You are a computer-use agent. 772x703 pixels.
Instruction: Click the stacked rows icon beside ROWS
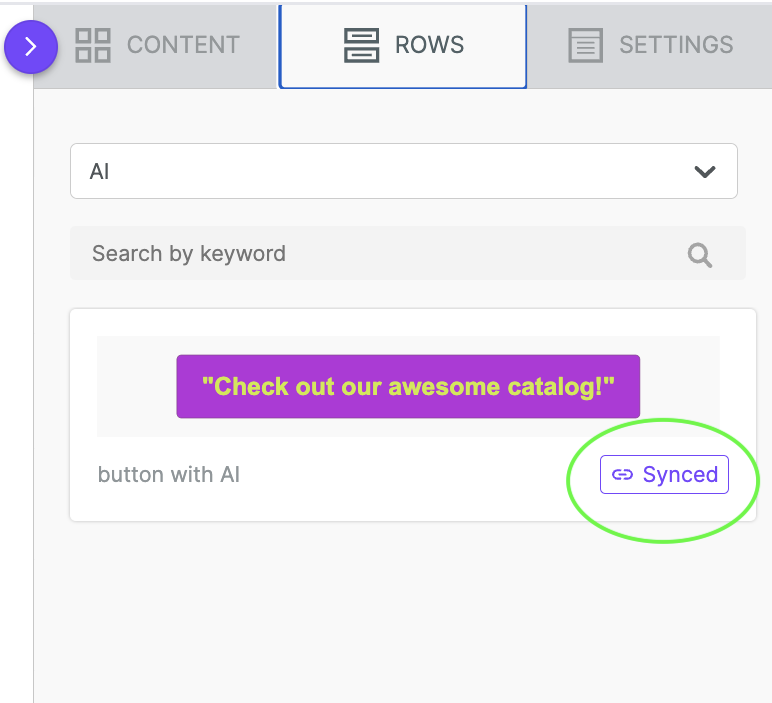click(x=361, y=45)
